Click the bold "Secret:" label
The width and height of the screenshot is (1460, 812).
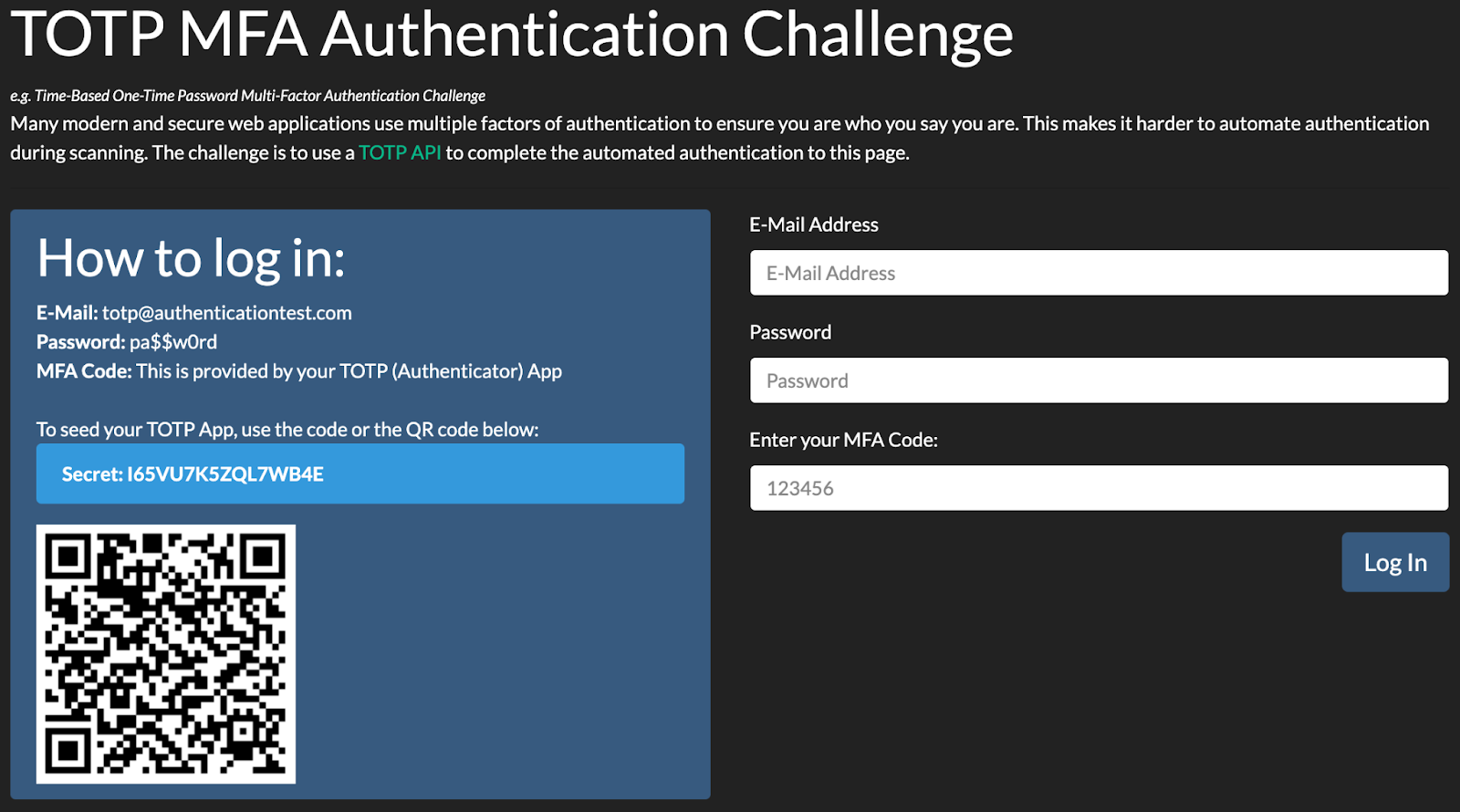(91, 474)
